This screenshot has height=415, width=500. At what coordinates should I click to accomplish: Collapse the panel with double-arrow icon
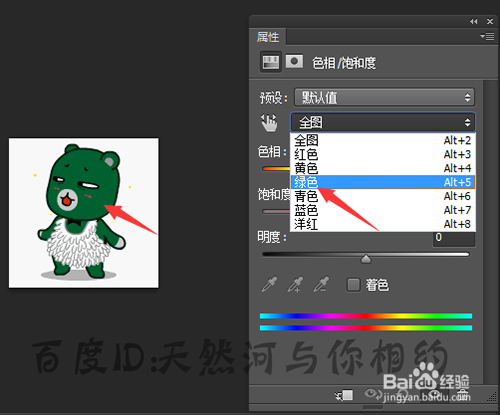coord(474,21)
